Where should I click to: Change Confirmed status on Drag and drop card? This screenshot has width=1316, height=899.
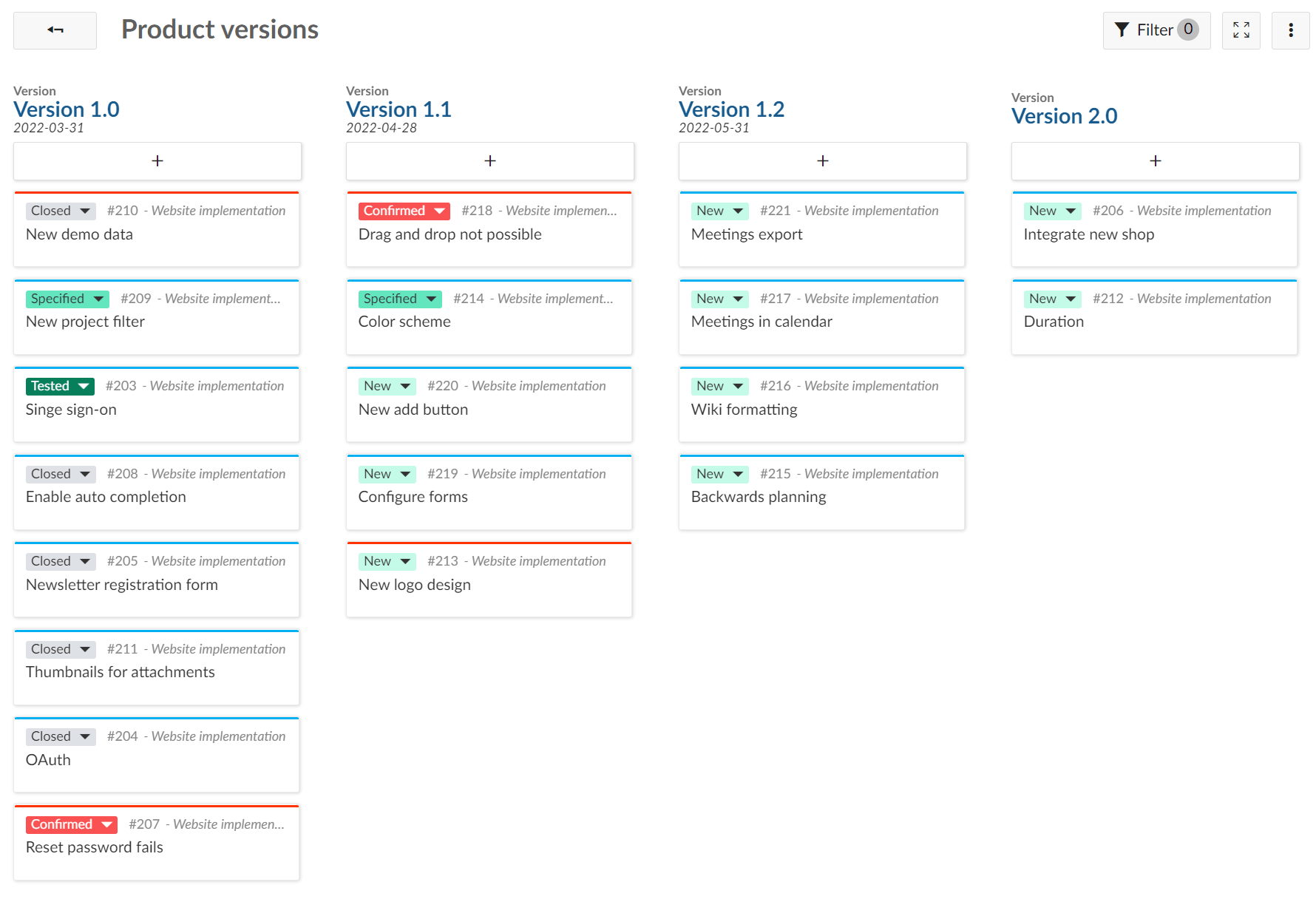[x=404, y=211]
